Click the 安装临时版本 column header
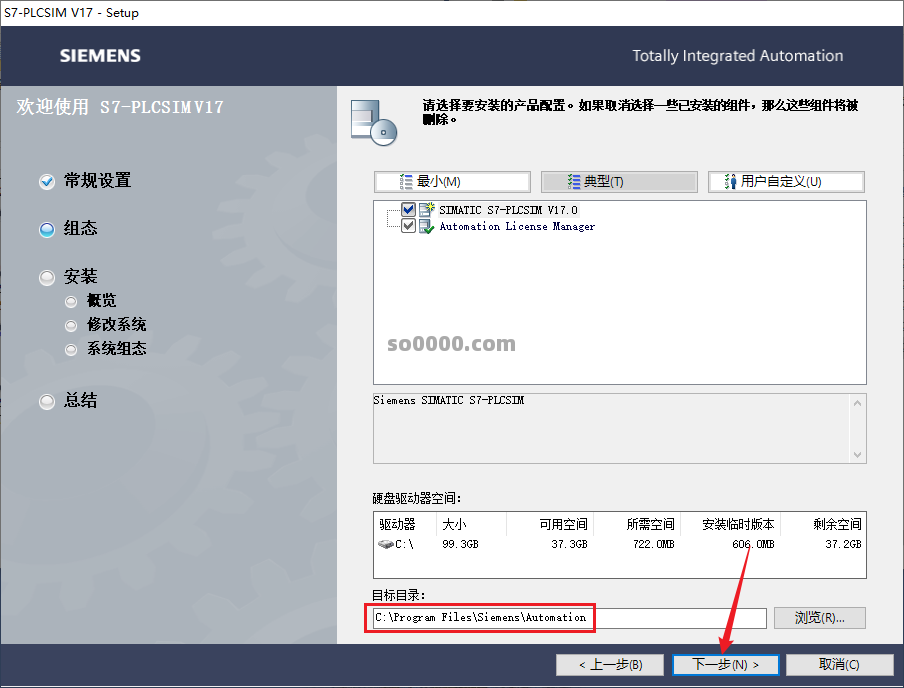904x688 pixels. [x=731, y=524]
